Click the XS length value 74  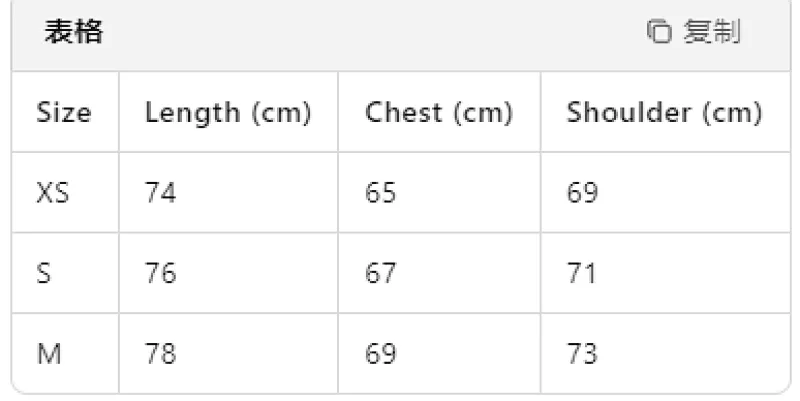click(160, 193)
